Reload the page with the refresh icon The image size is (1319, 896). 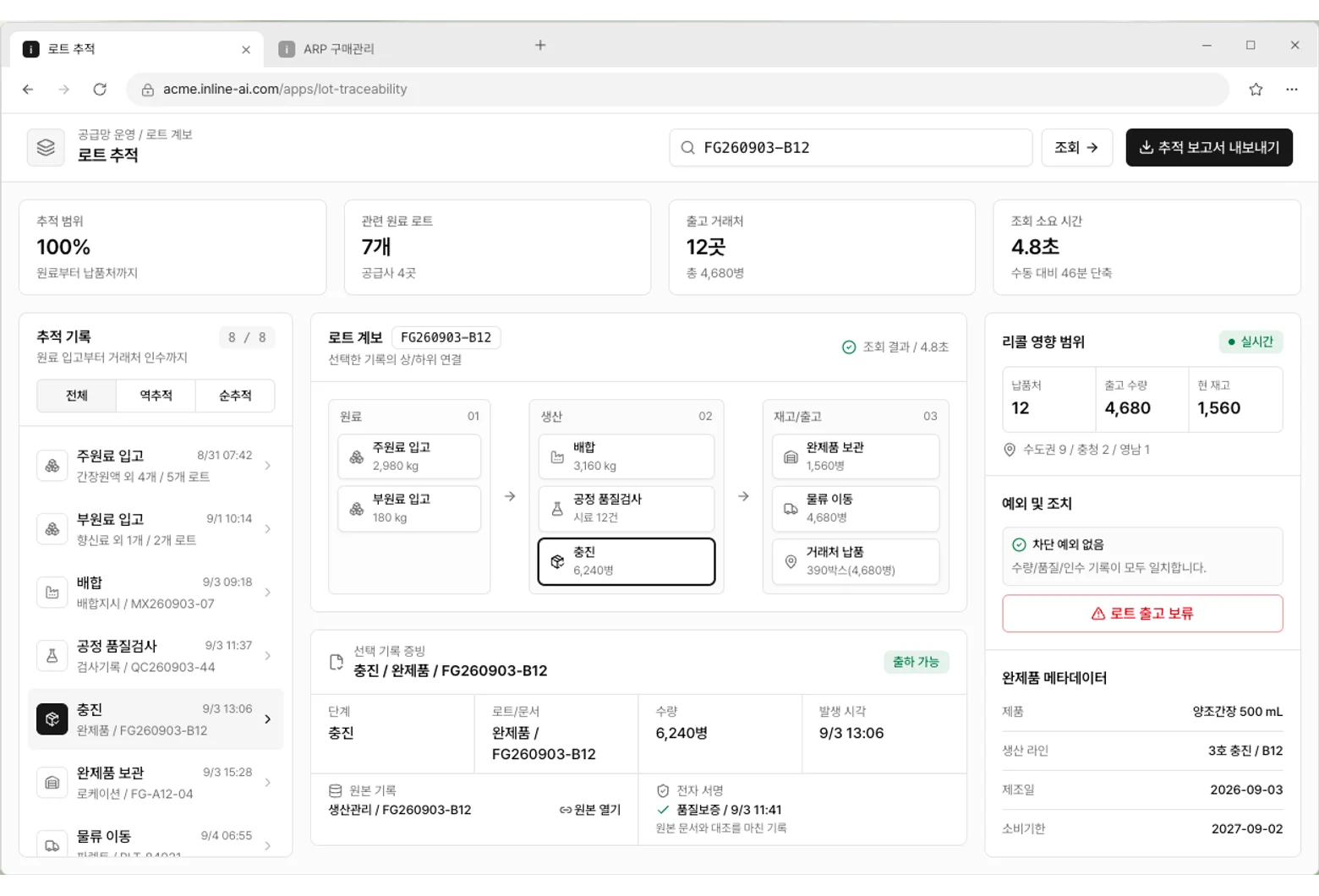100,89
